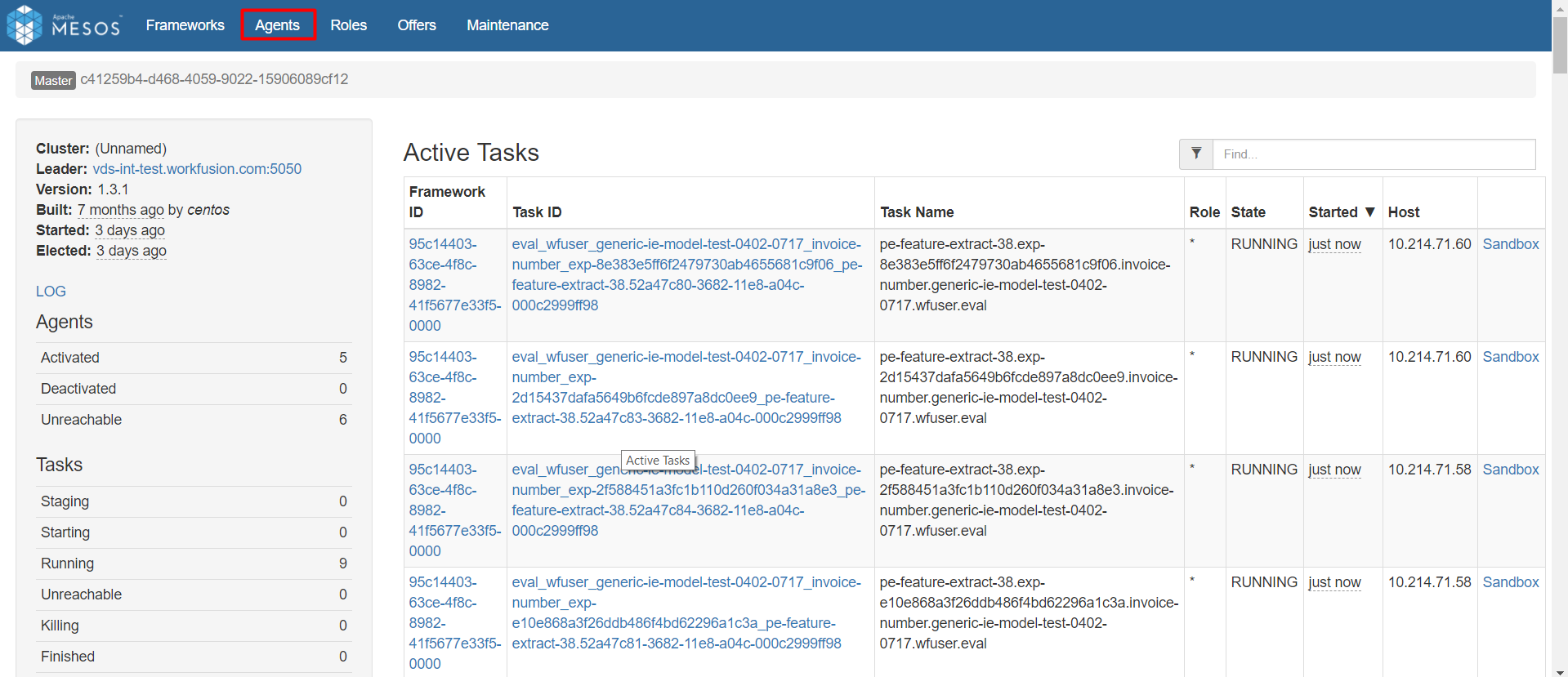Viewport: 1568px width, 677px height.
Task: Open leader link vds-int-test.workfusion.com:5050
Action: pyautogui.click(x=197, y=169)
